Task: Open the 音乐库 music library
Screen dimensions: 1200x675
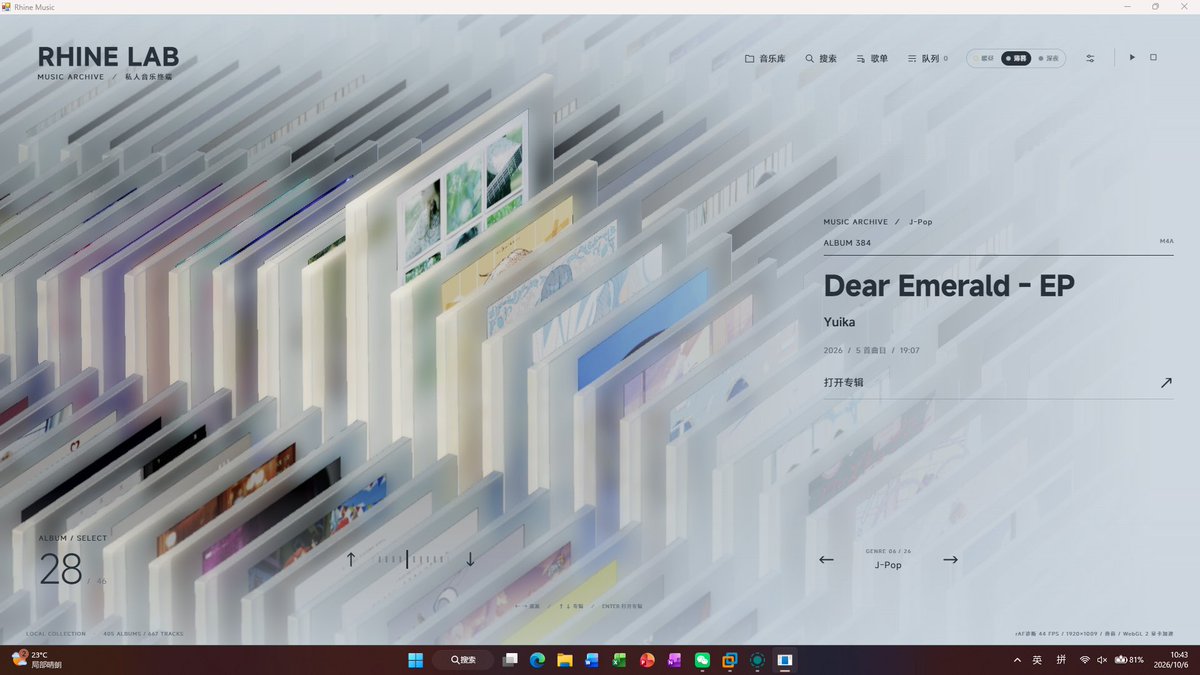Action: 765,59
